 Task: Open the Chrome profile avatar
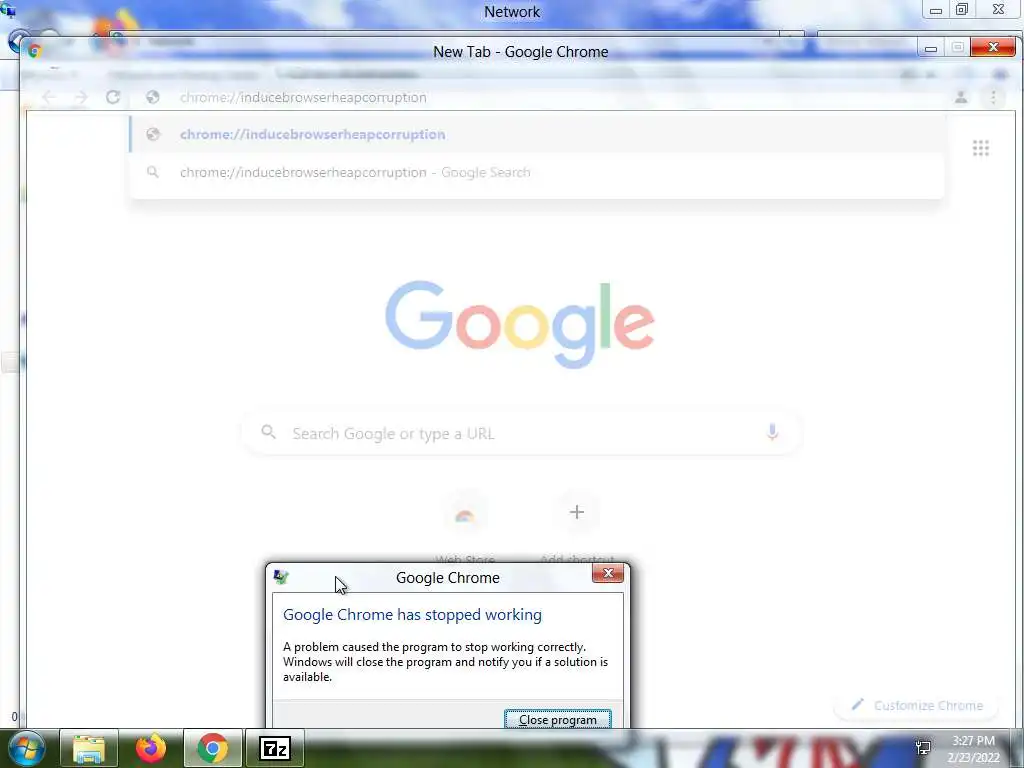point(961,97)
